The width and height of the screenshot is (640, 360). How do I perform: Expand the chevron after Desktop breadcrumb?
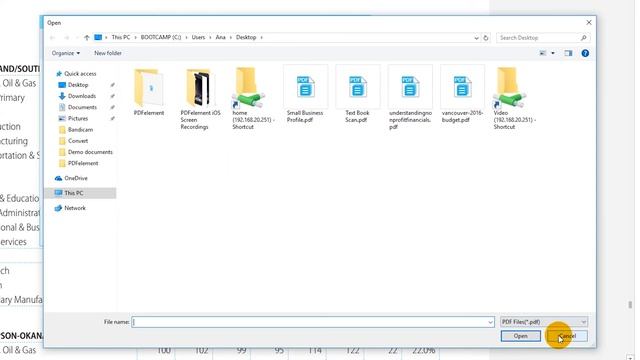pyautogui.click(x=262, y=38)
